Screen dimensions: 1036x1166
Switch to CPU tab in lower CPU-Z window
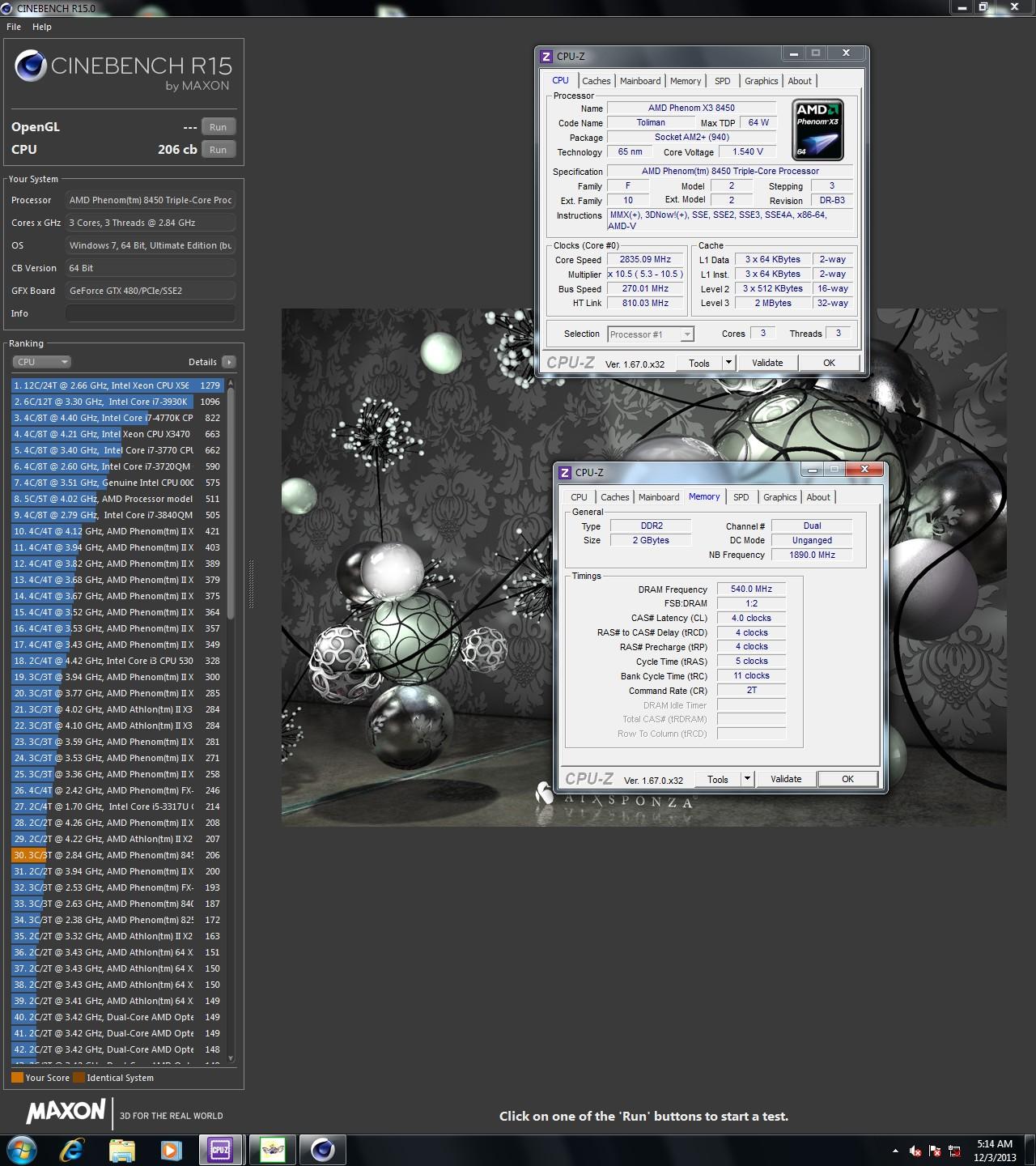579,497
